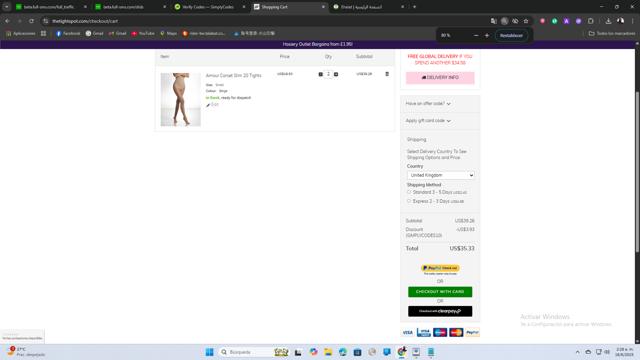
Task: Open Microsoft Edge from taskbar
Action: click(343, 352)
